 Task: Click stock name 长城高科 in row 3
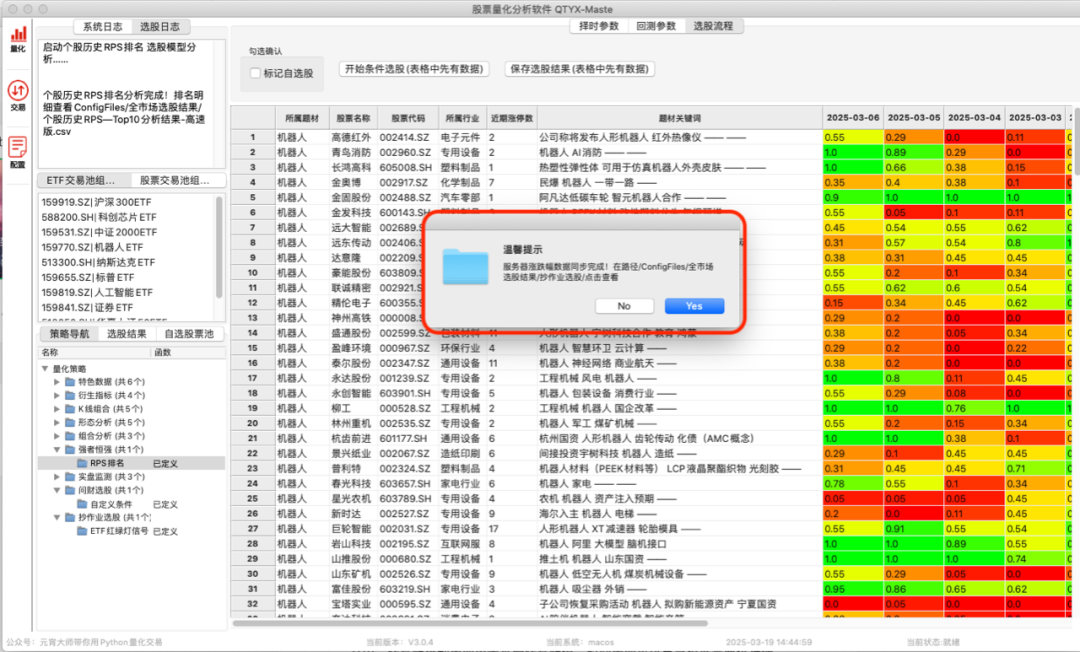click(351, 167)
